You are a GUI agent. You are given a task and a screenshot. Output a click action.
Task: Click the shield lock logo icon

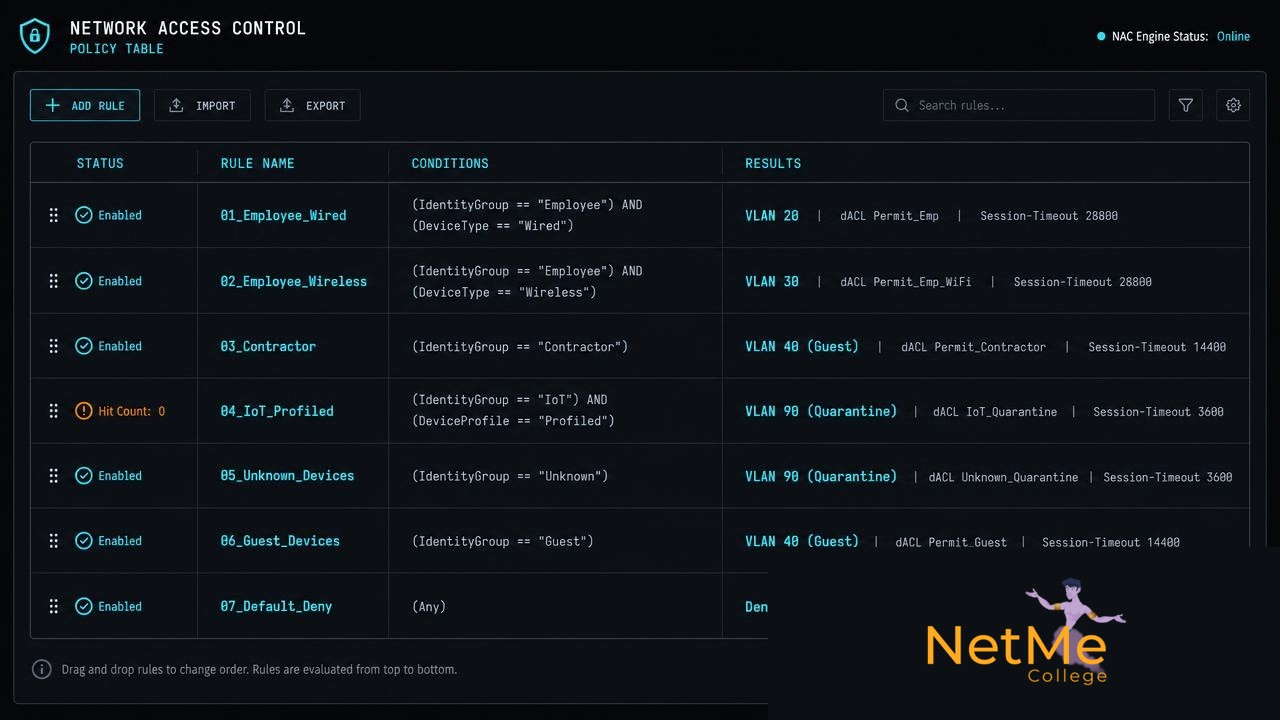[35, 36]
